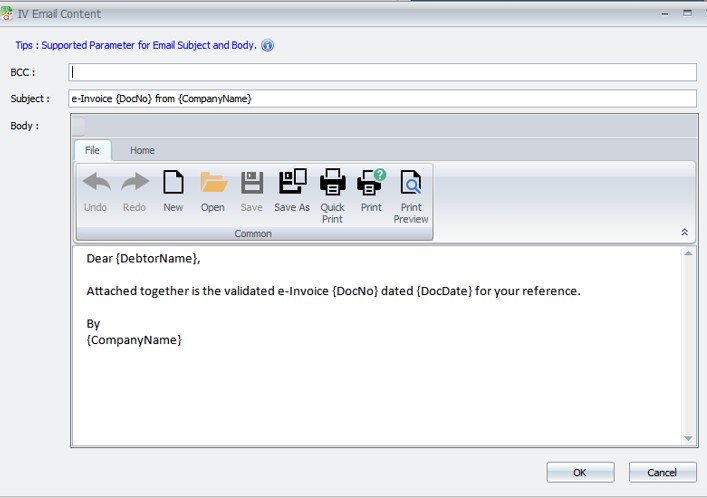The image size is (707, 498).
Task: Click into the Subject text field
Action: [382, 98]
